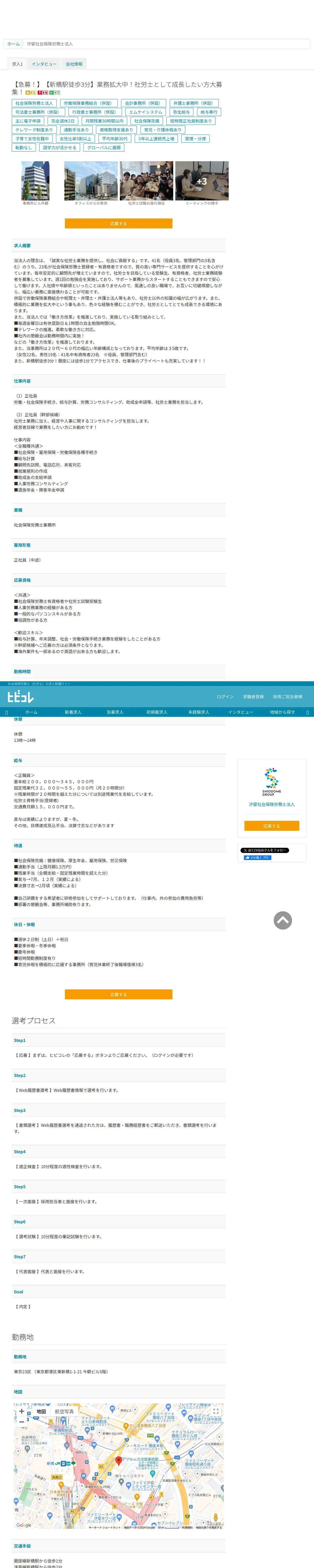Click the 社会保険労務士法人 tag
The image size is (314, 1568).
tap(34, 103)
